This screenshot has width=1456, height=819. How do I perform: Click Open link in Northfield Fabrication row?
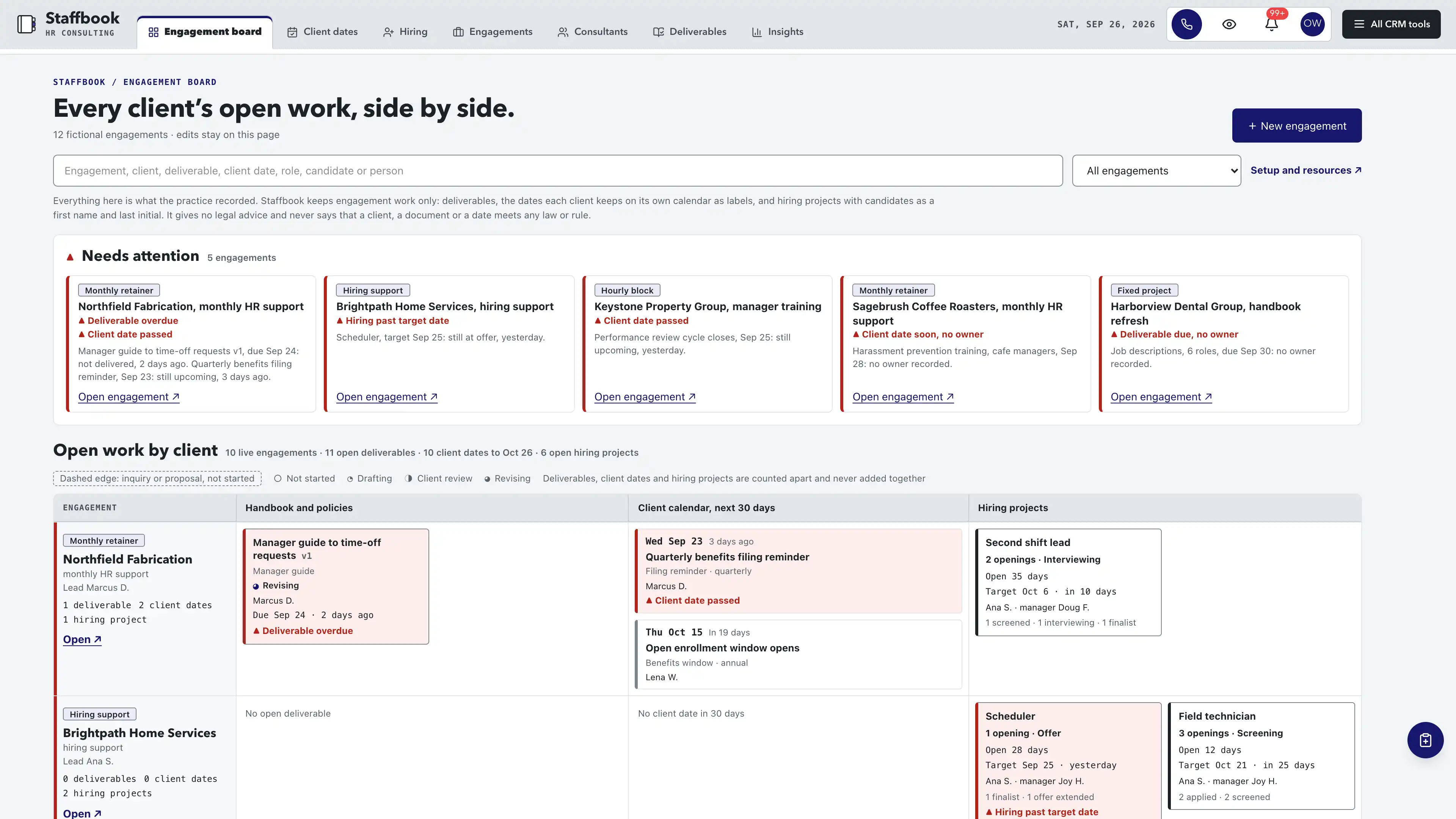coord(82,639)
